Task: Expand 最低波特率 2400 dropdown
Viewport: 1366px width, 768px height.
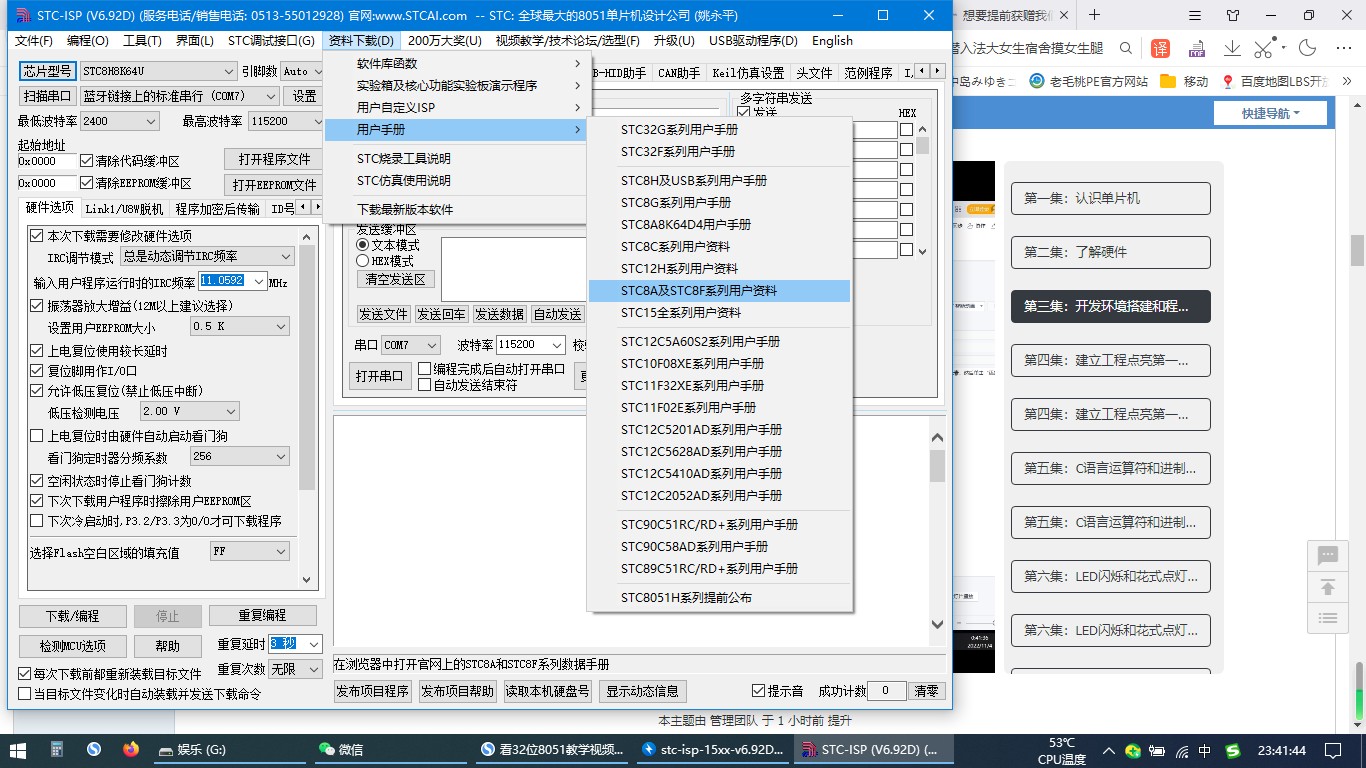Action: pyautogui.click(x=151, y=121)
